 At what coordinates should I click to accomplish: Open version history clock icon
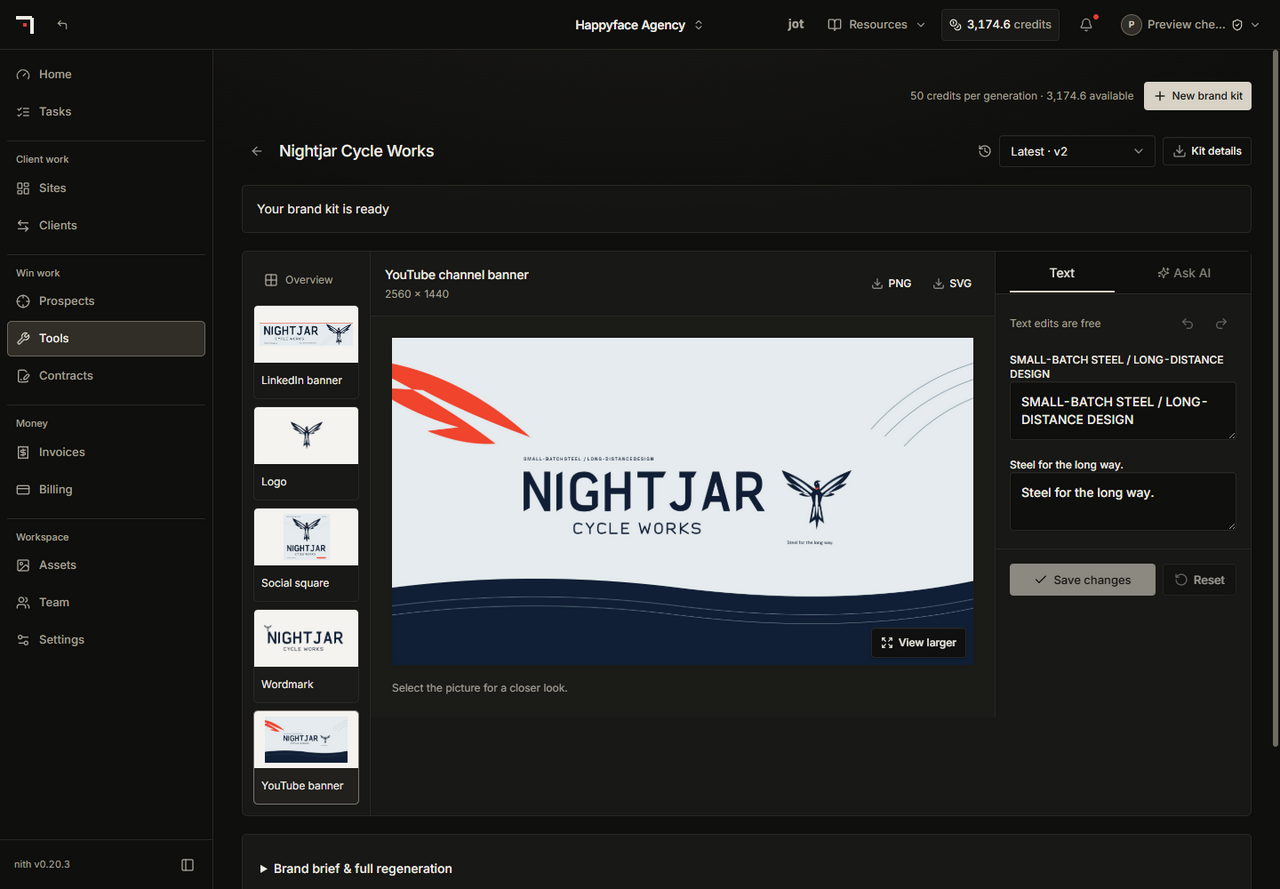[985, 151]
